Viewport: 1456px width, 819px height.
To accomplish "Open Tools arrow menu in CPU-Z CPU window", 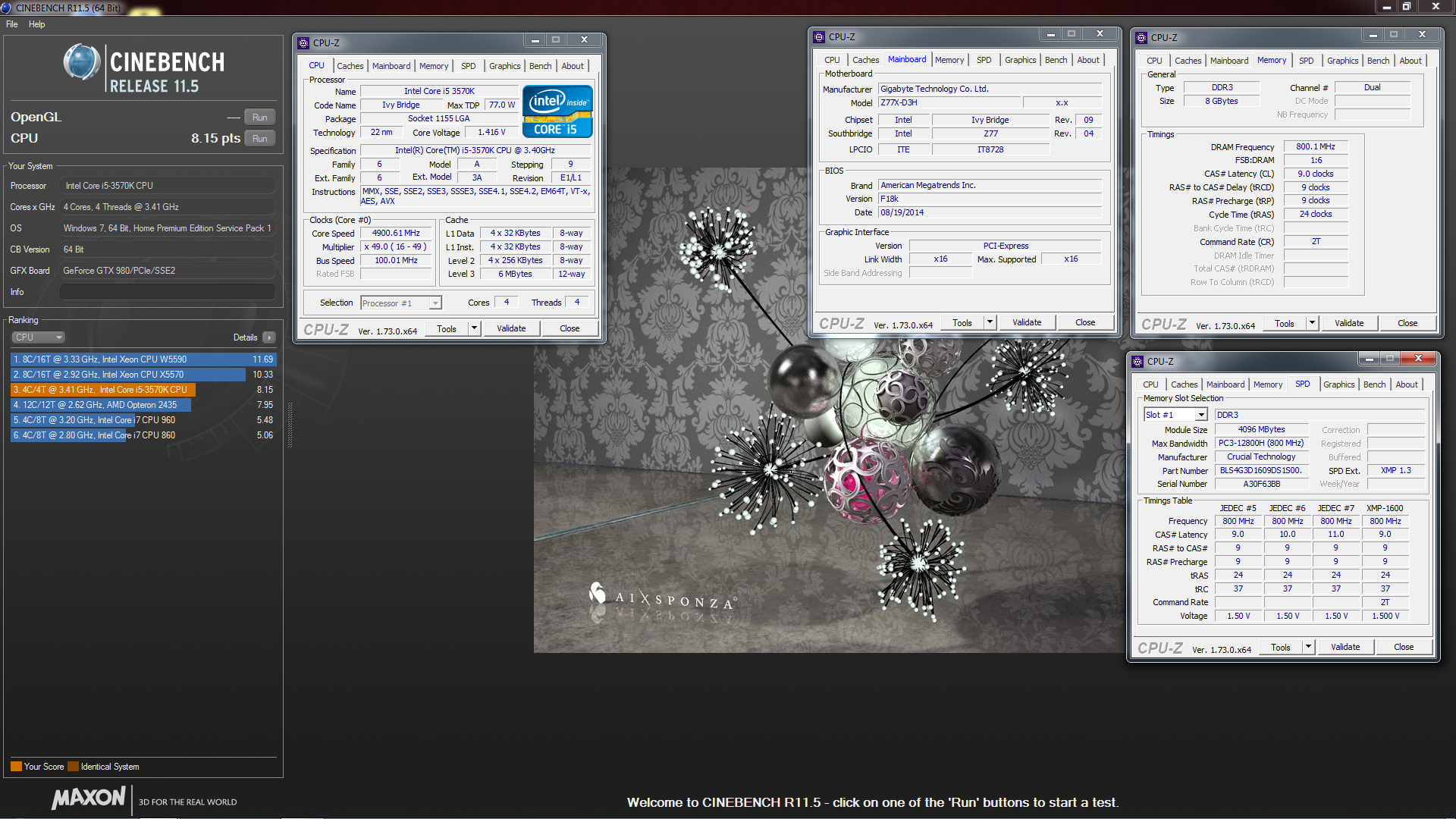I will tap(474, 328).
